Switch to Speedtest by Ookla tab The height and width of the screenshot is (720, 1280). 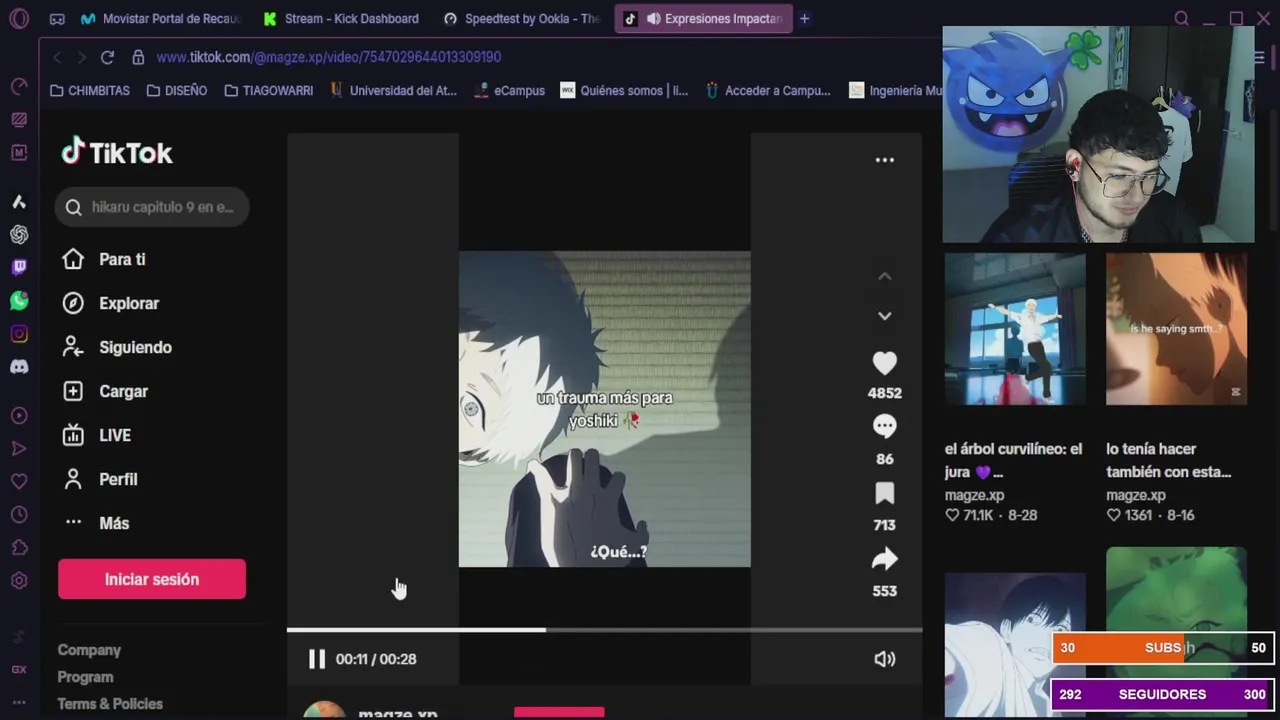pos(521,18)
